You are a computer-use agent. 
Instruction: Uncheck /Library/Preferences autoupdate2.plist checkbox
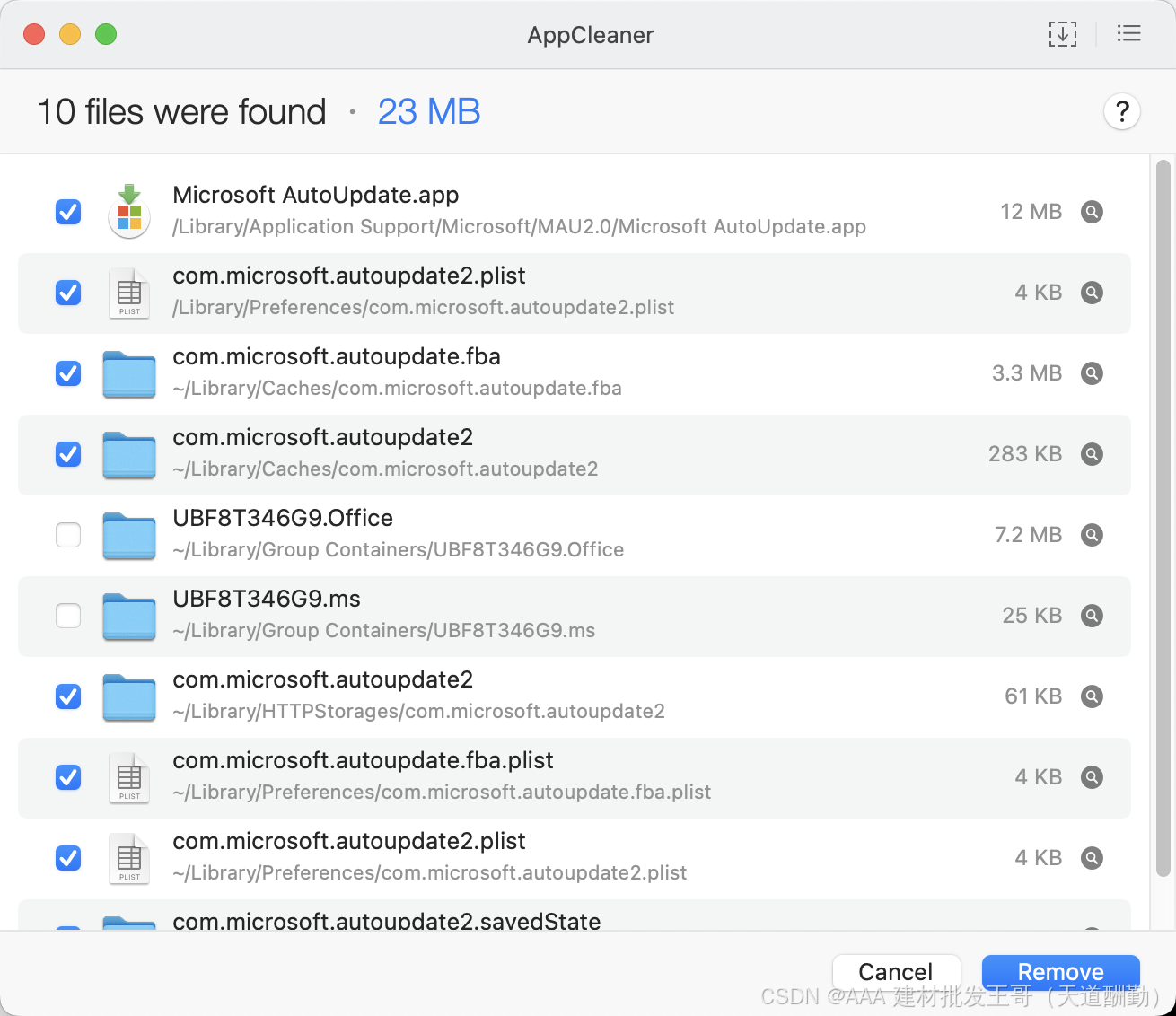click(68, 293)
